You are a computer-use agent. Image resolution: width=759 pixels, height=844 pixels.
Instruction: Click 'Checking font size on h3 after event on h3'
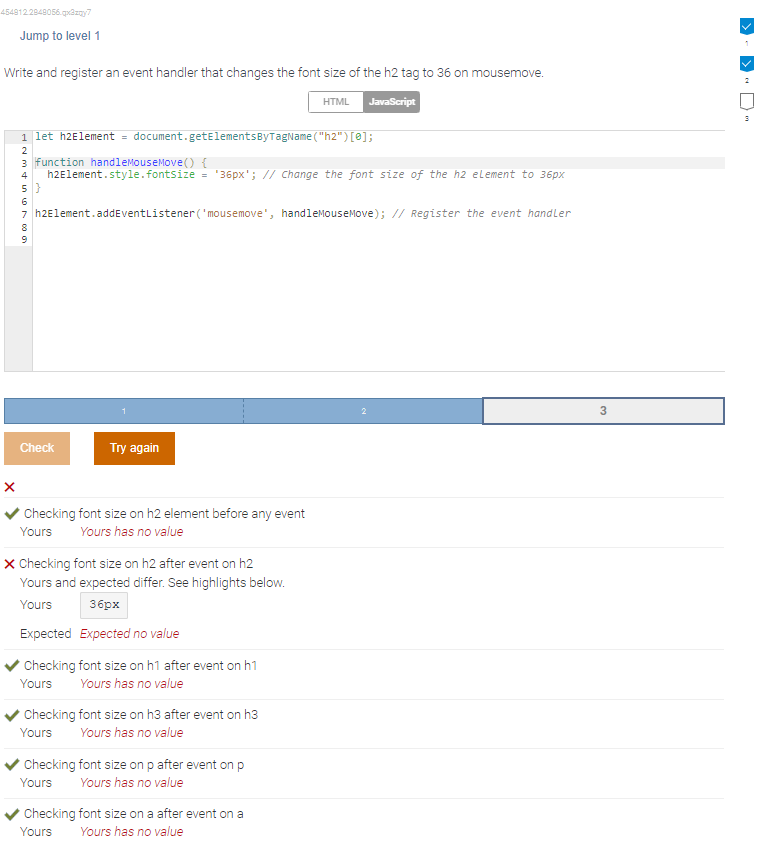tap(141, 715)
